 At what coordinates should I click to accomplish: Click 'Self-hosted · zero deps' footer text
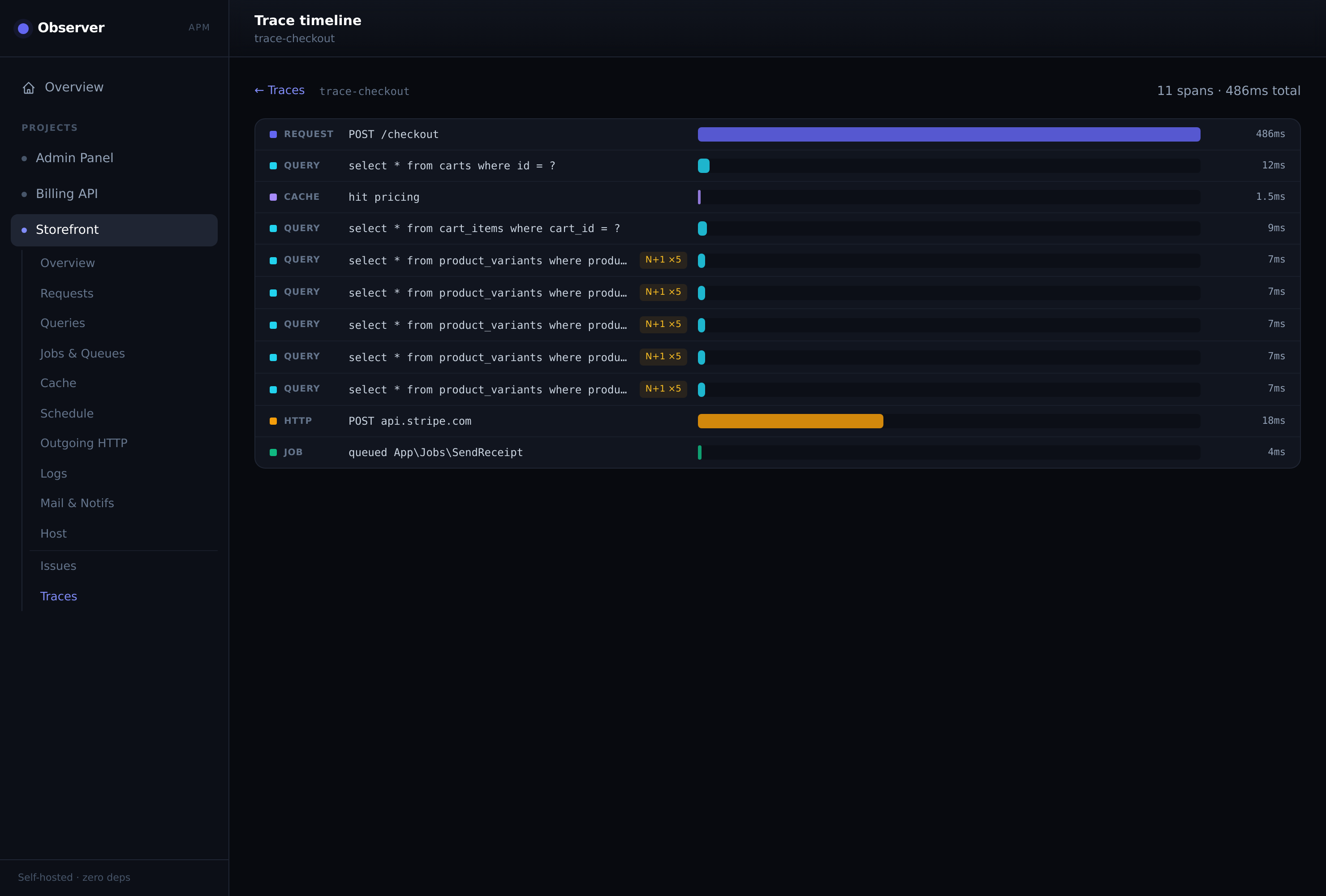coord(74,877)
